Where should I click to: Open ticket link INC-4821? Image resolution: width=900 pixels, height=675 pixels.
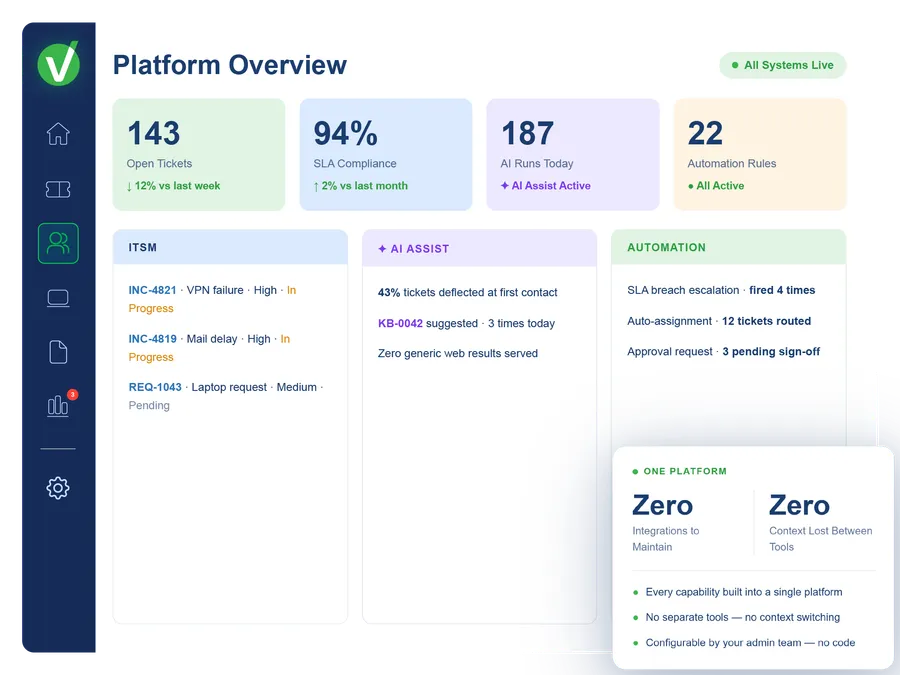[152, 290]
